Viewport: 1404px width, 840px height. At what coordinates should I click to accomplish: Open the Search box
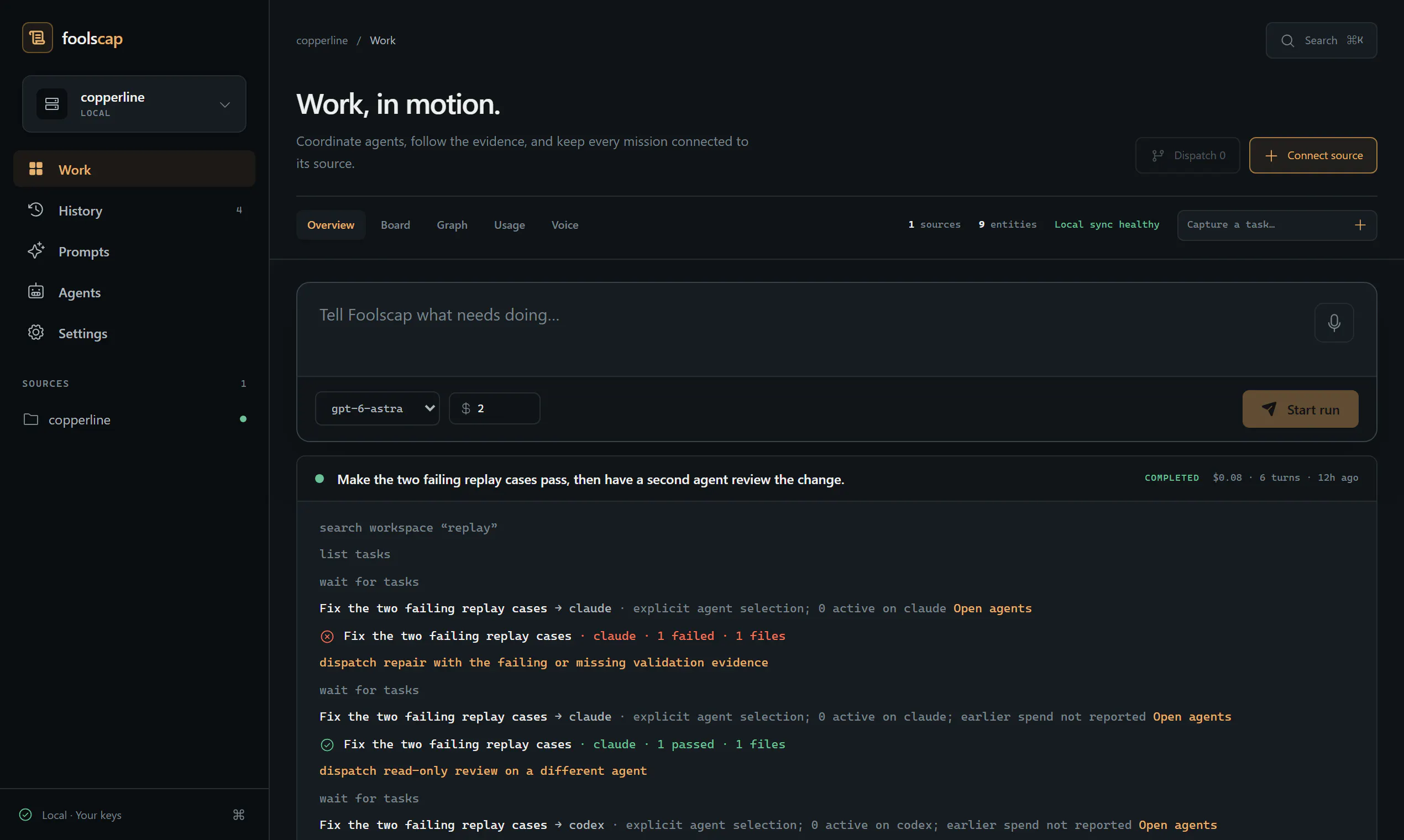[1321, 40]
